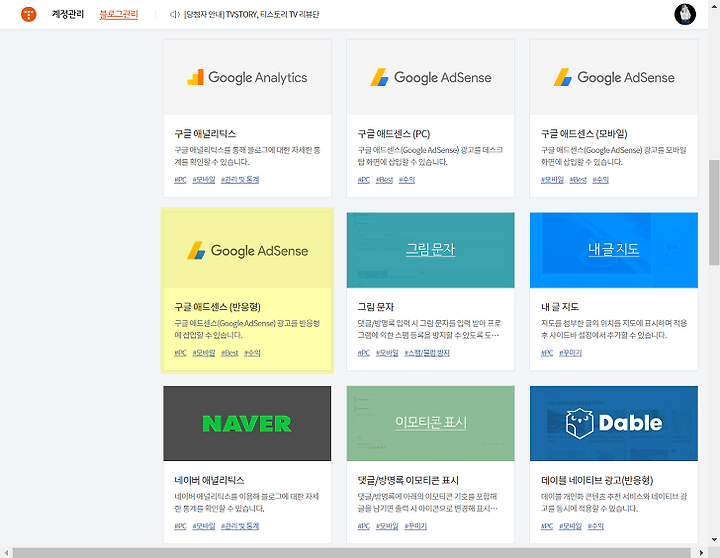Click the notice speaker icon
The image size is (720, 558).
point(174,15)
